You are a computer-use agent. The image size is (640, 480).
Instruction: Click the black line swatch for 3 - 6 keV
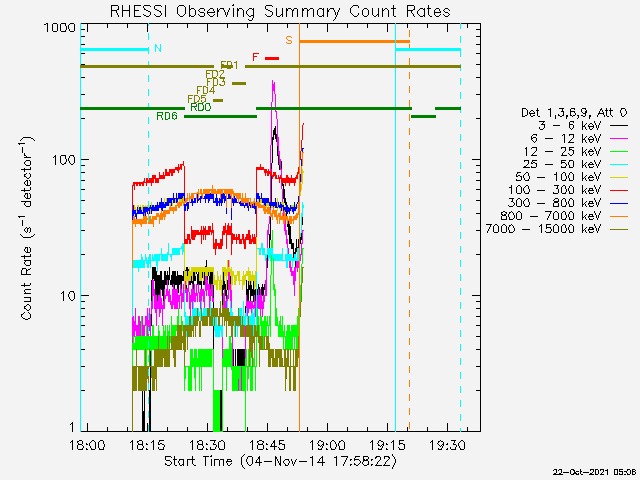(x=619, y=126)
